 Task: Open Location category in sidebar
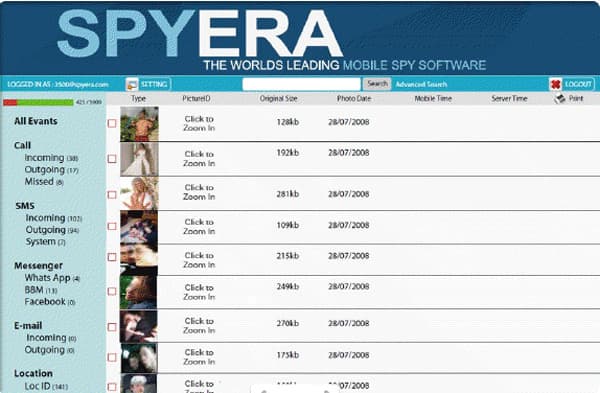tap(33, 373)
